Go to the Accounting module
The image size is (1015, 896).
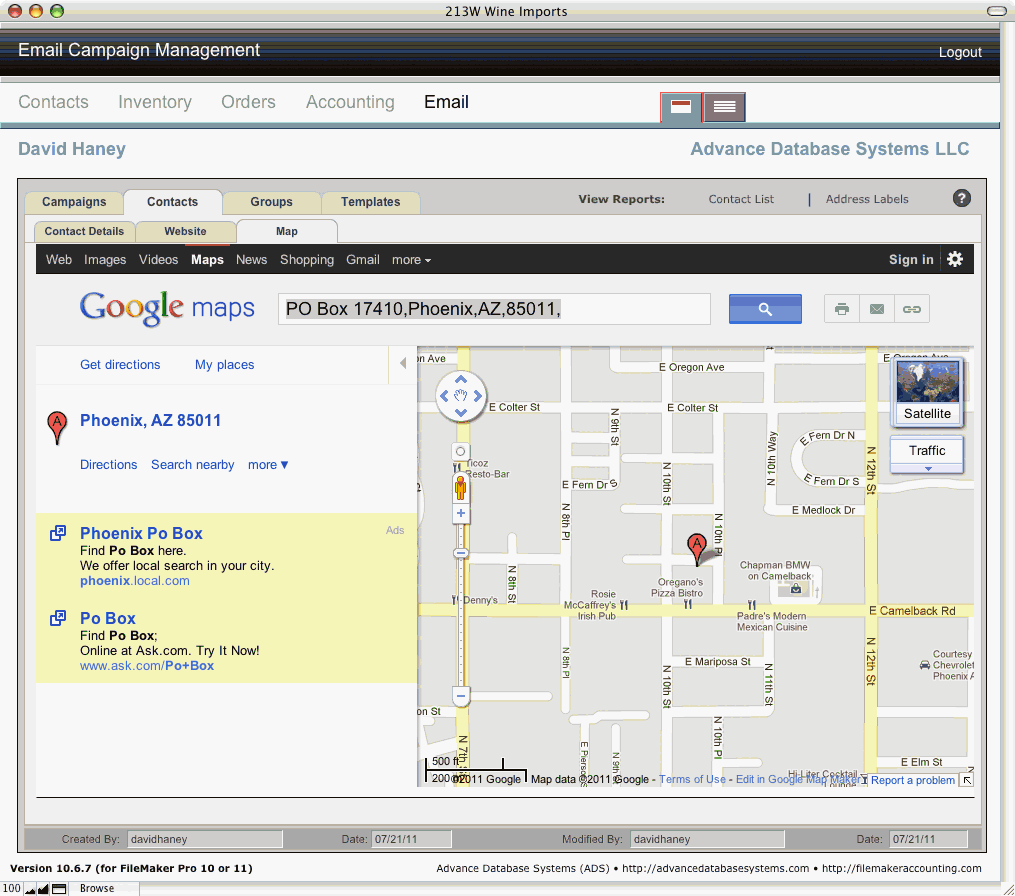[x=350, y=102]
